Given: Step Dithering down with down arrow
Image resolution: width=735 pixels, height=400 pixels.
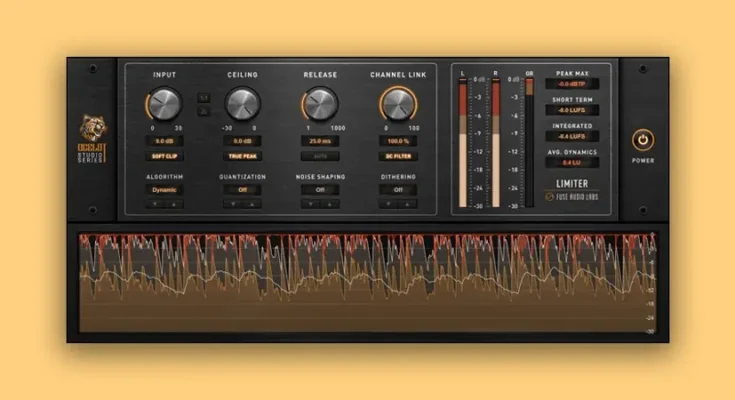Looking at the screenshot, I should tap(389, 204).
